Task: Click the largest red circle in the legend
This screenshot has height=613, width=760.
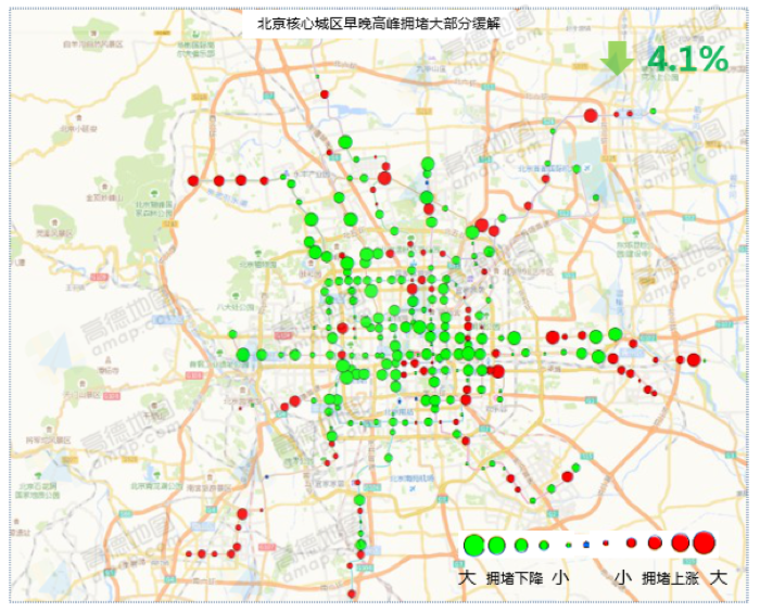Action: click(703, 543)
